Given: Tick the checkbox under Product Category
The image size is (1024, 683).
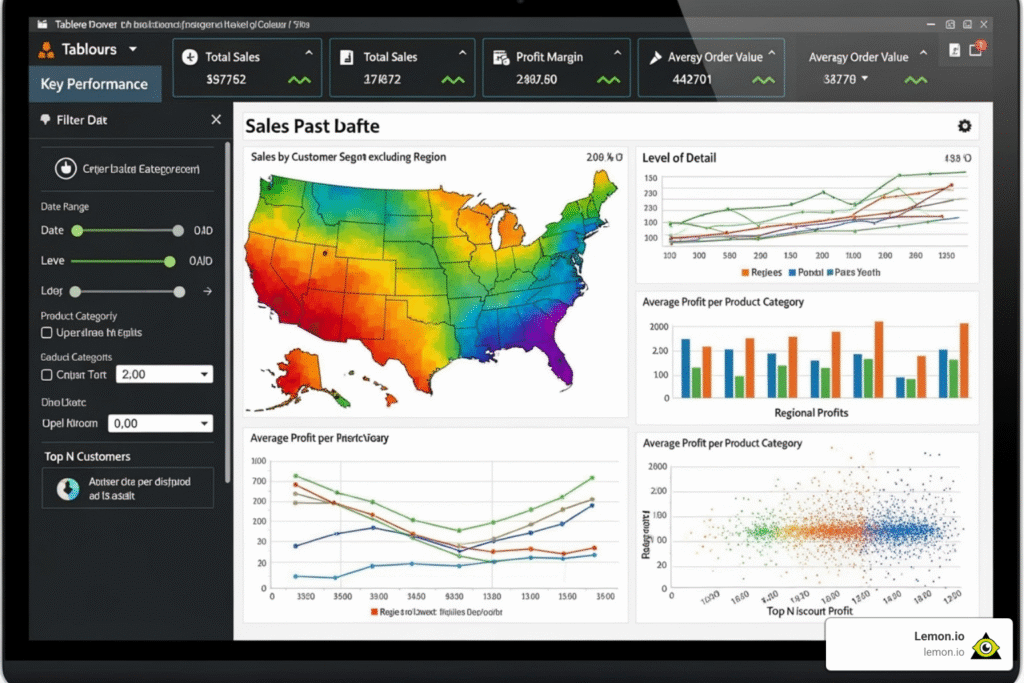Looking at the screenshot, I should (46, 333).
